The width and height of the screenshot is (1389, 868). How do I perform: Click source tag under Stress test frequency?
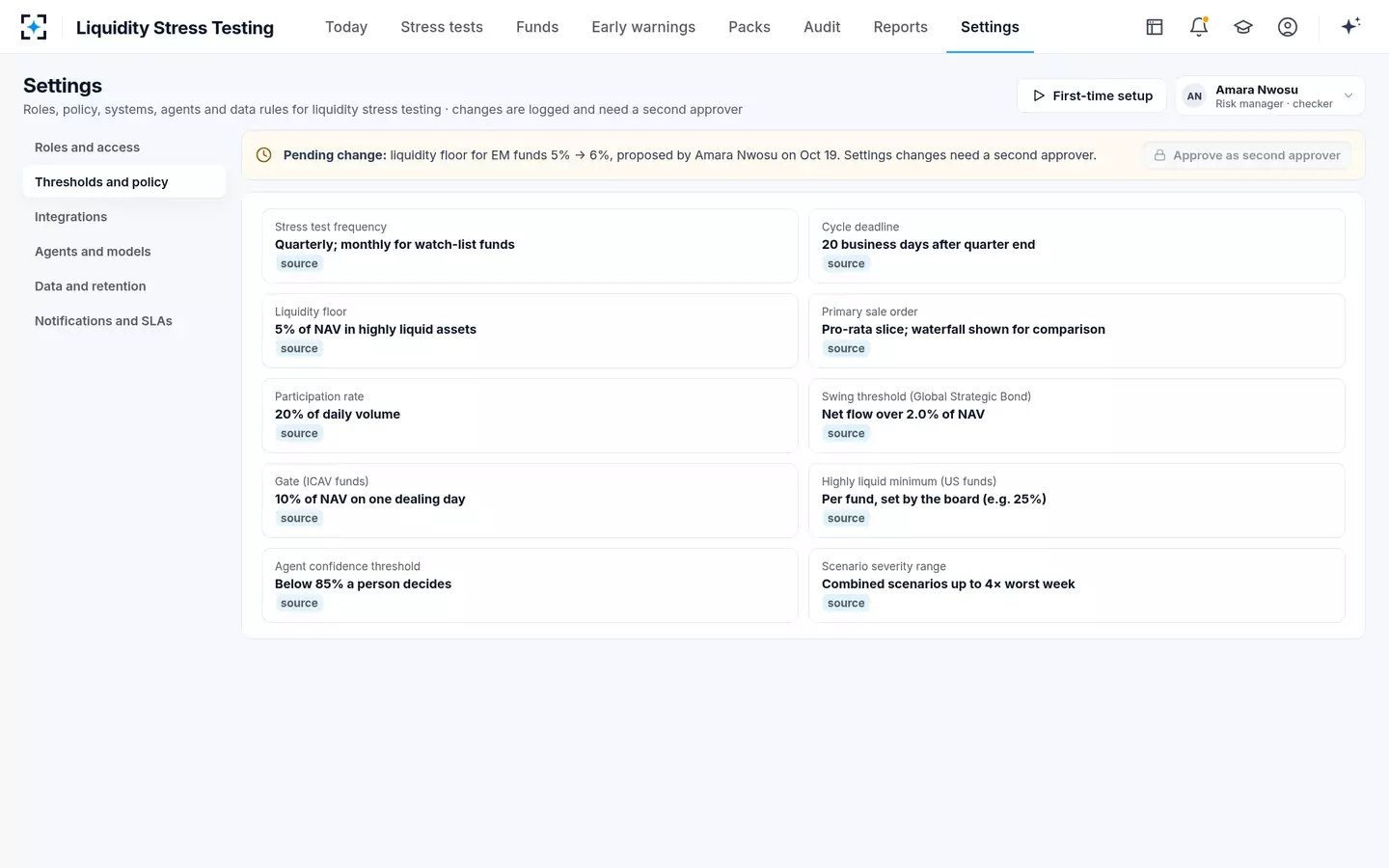[299, 264]
